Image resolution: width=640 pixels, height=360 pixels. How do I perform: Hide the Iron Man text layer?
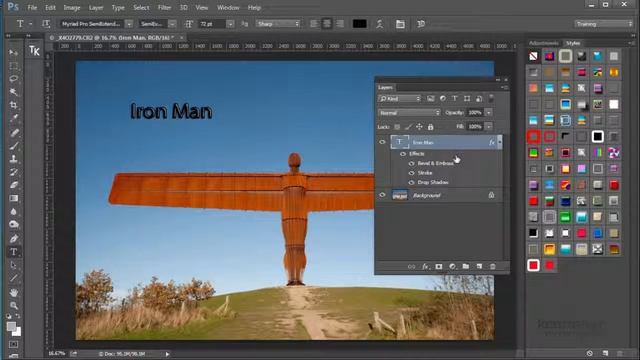pos(382,142)
